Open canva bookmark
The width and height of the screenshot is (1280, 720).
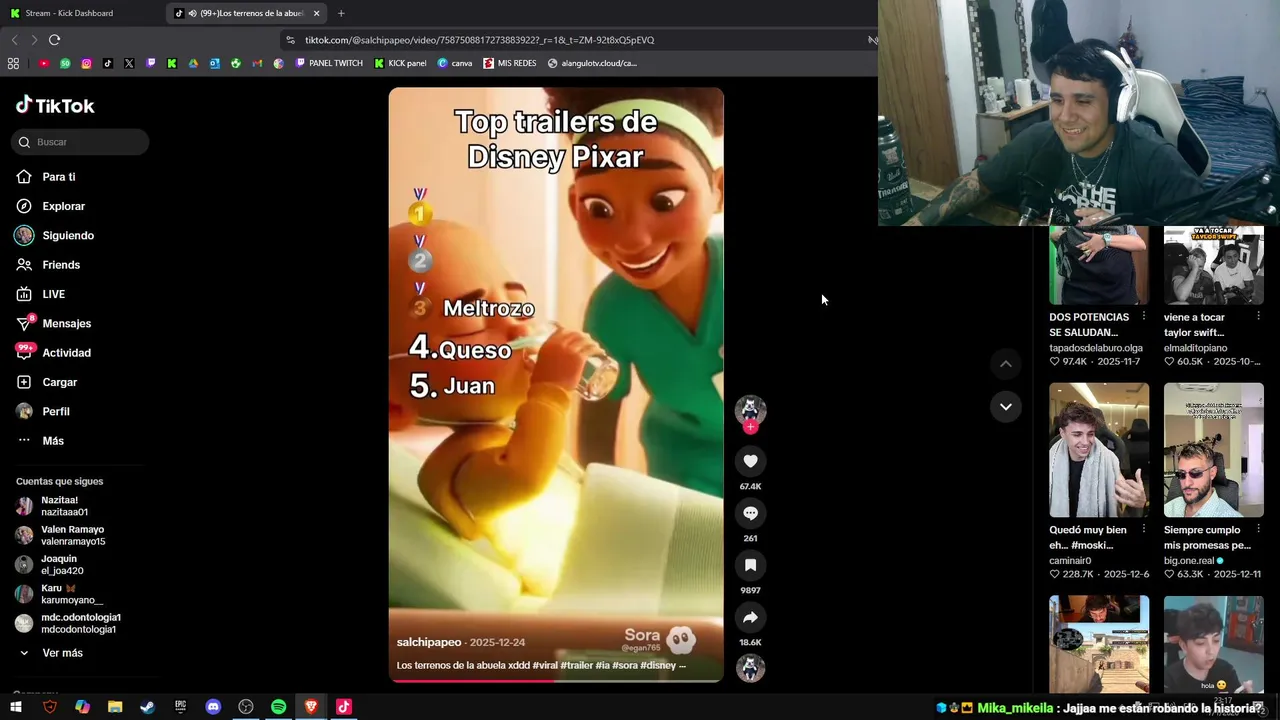455,63
